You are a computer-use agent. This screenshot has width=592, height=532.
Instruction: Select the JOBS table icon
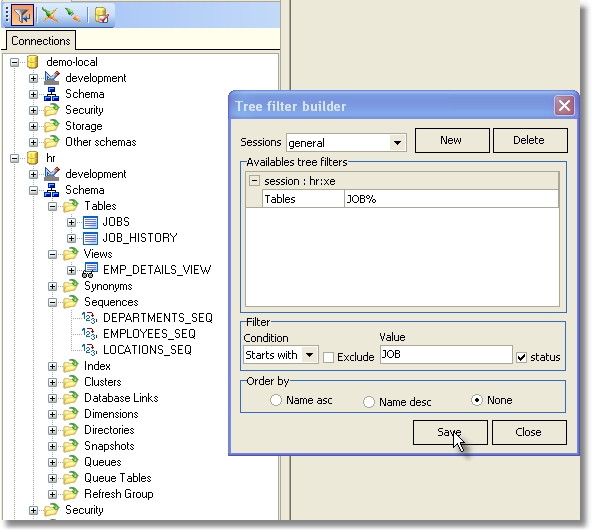point(90,222)
